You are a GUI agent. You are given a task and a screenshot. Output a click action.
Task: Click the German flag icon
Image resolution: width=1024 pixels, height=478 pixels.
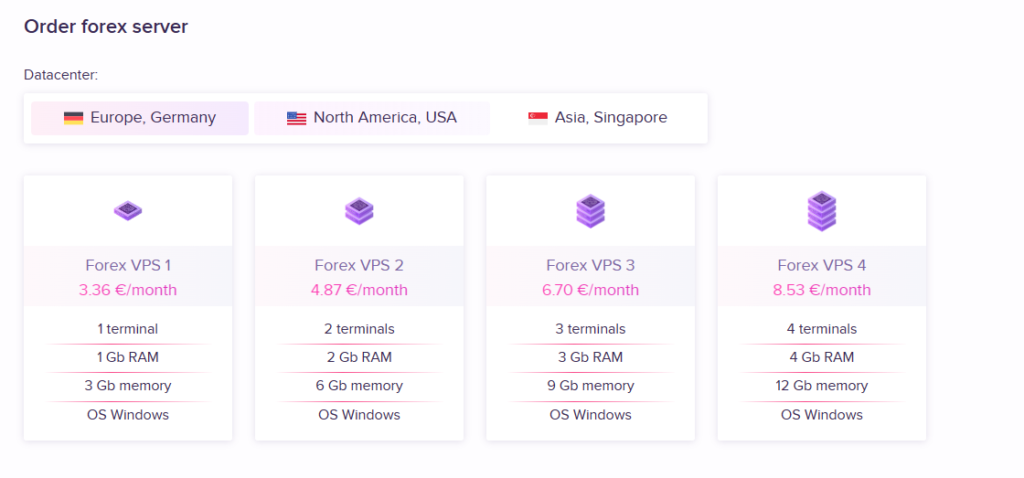pos(73,118)
